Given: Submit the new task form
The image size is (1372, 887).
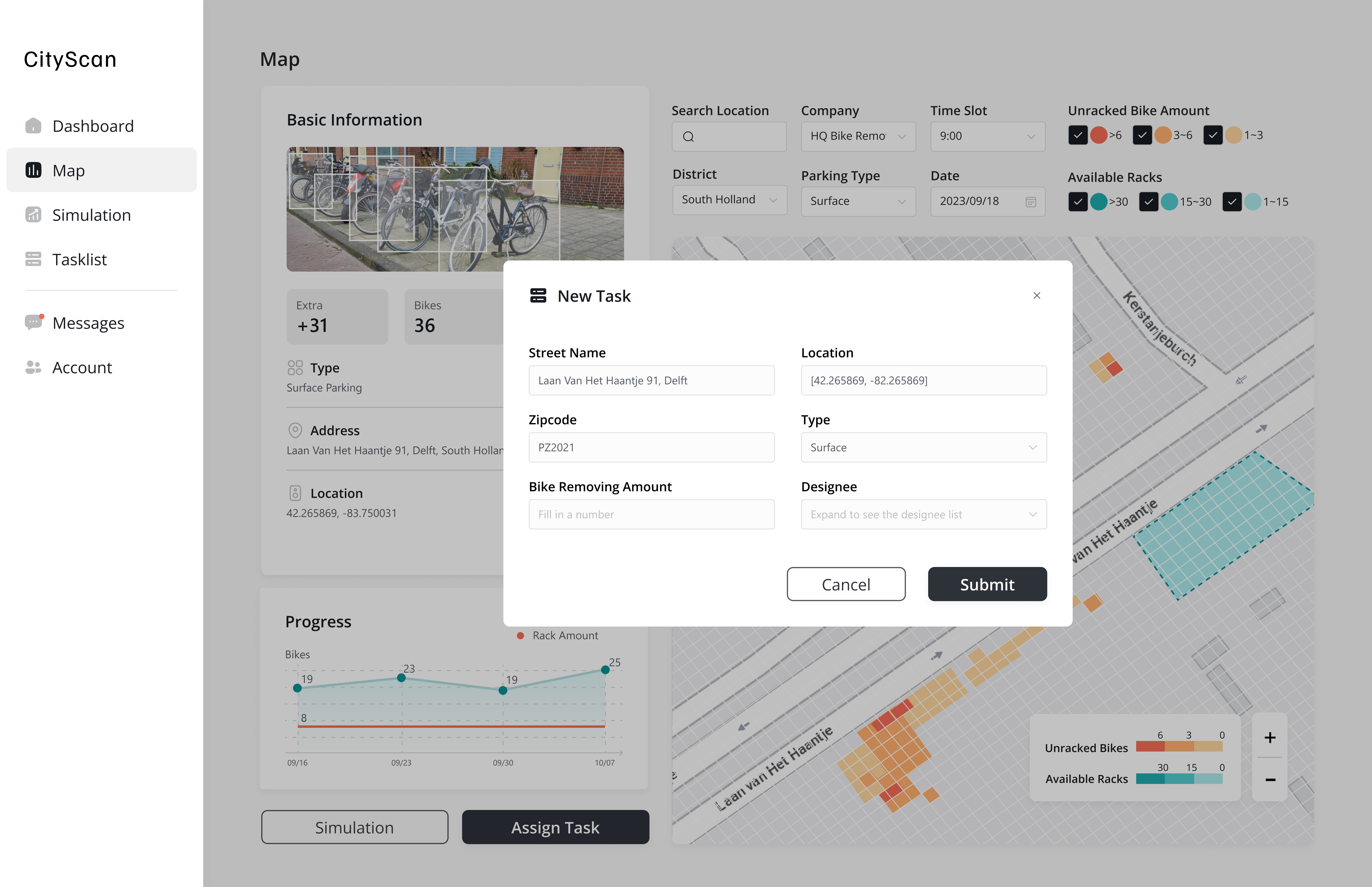Looking at the screenshot, I should coord(987,584).
